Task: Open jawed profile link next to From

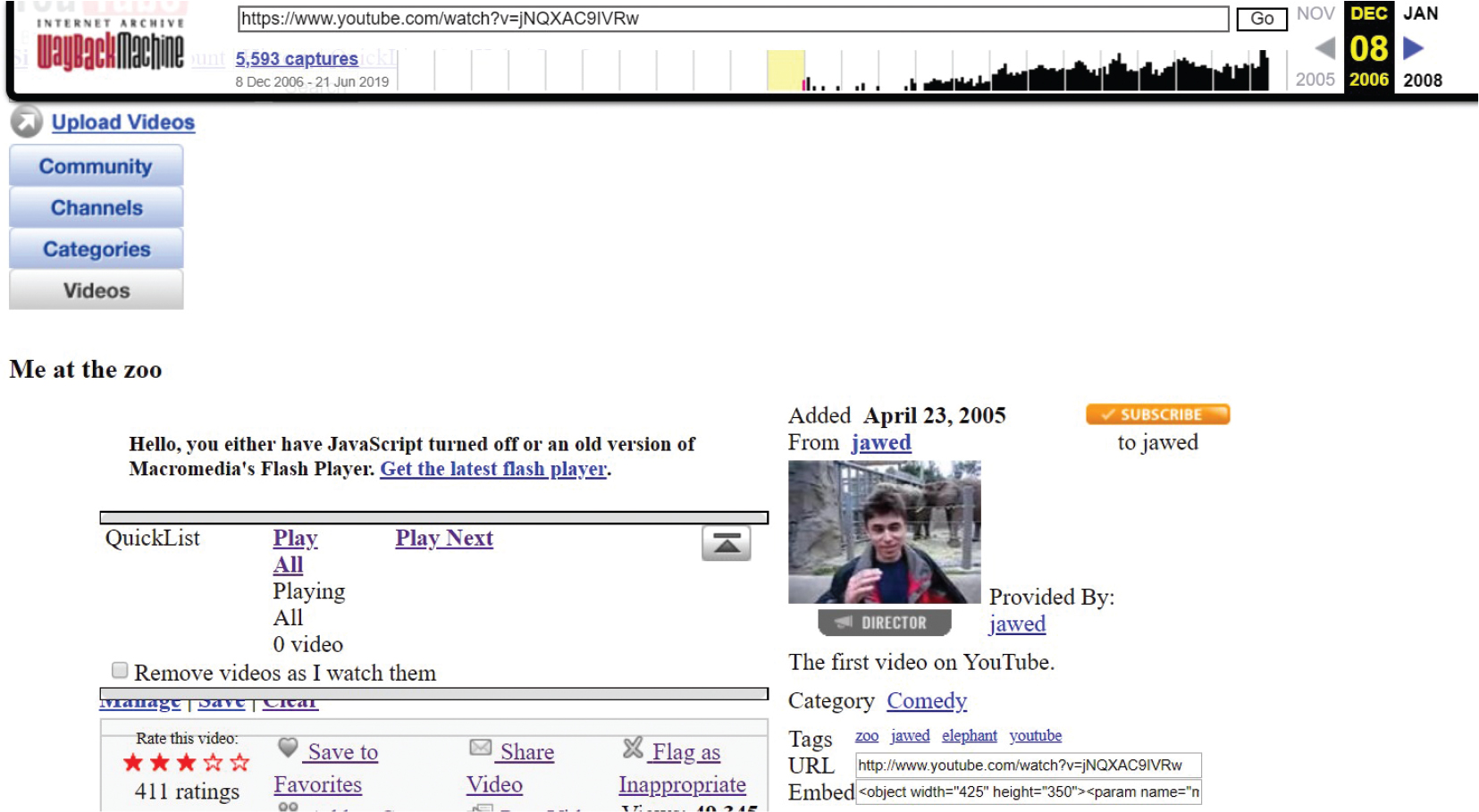Action: click(881, 442)
